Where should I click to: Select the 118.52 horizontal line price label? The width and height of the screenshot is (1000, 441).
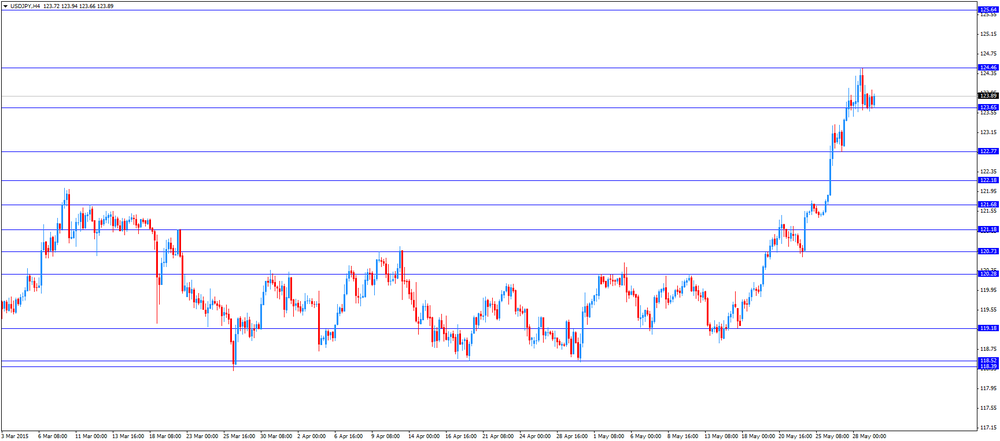988,361
